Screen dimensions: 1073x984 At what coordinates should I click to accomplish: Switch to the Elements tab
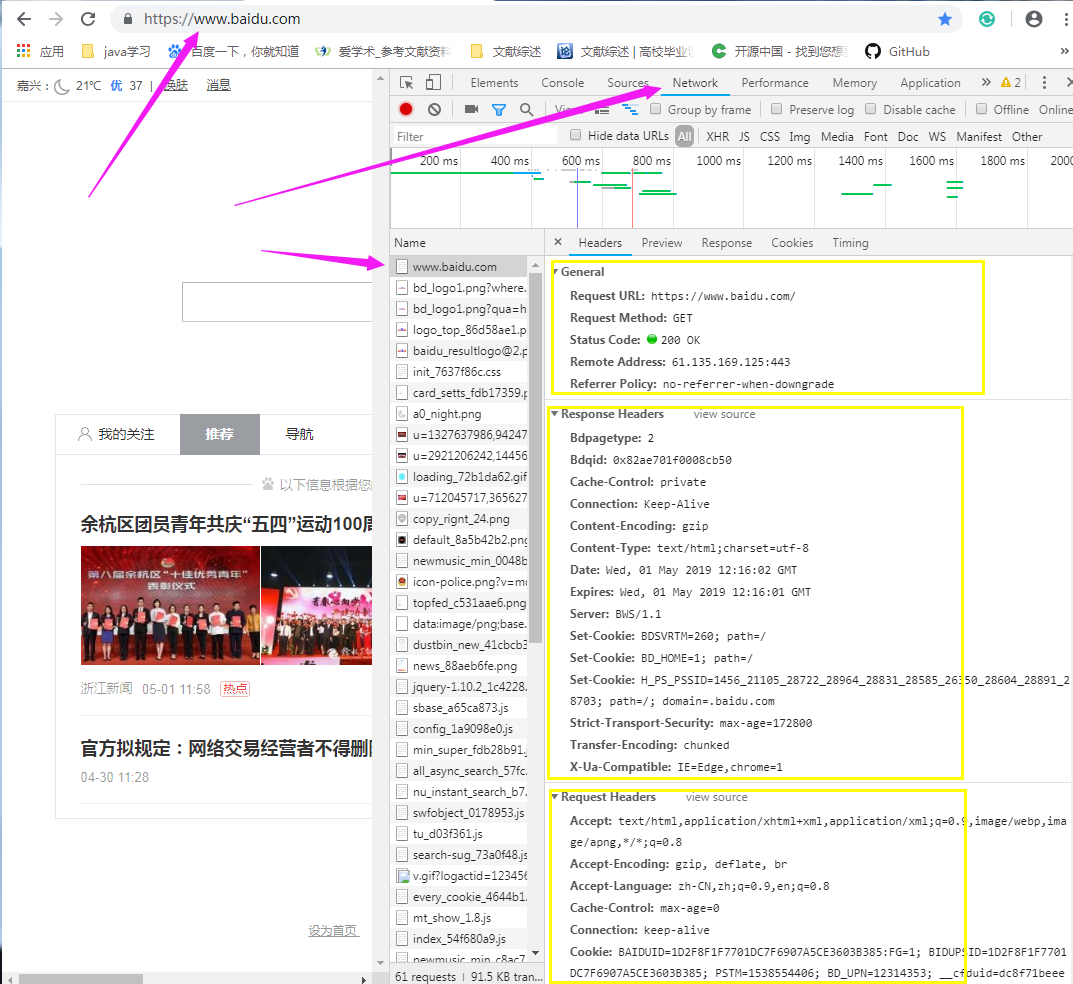(494, 83)
